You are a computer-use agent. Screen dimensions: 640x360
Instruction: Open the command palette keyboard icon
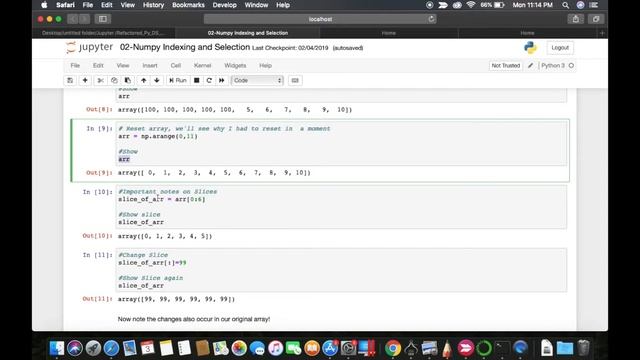[x=295, y=80]
